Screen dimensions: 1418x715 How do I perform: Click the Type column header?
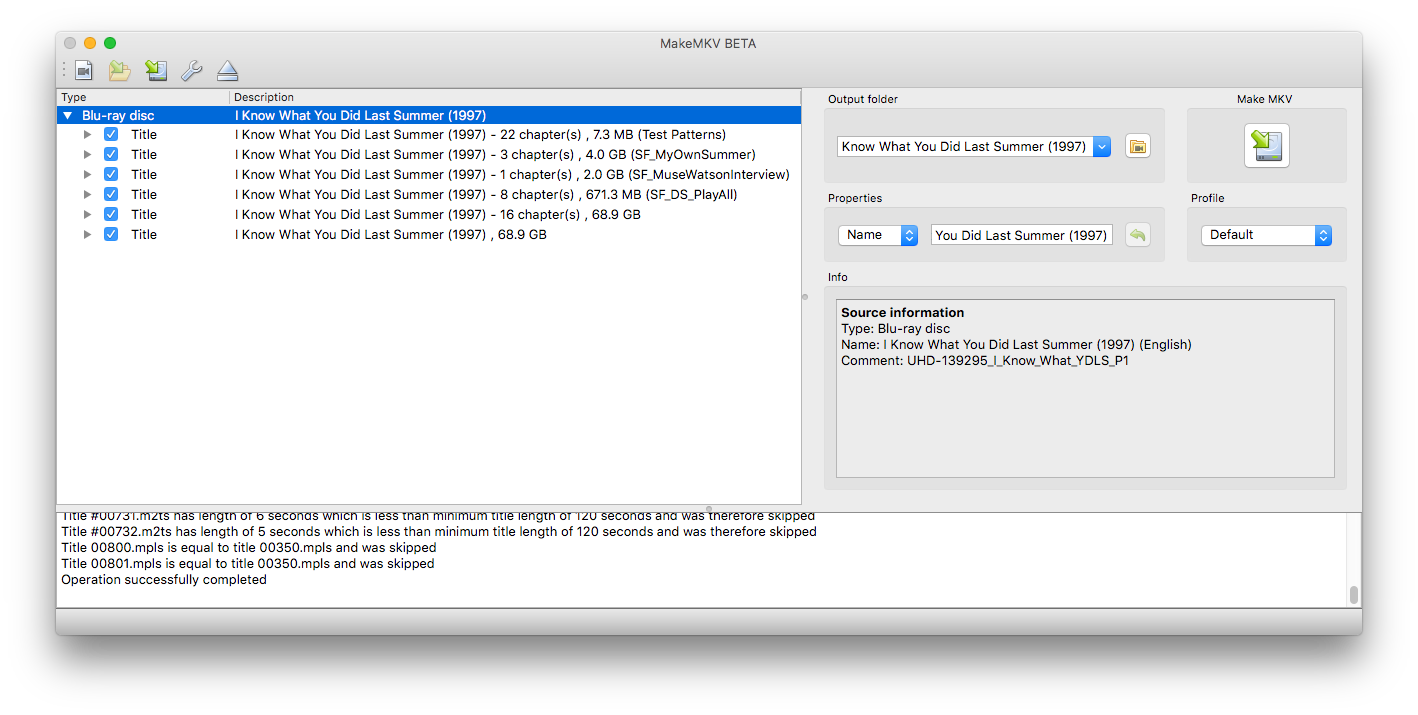pos(143,97)
